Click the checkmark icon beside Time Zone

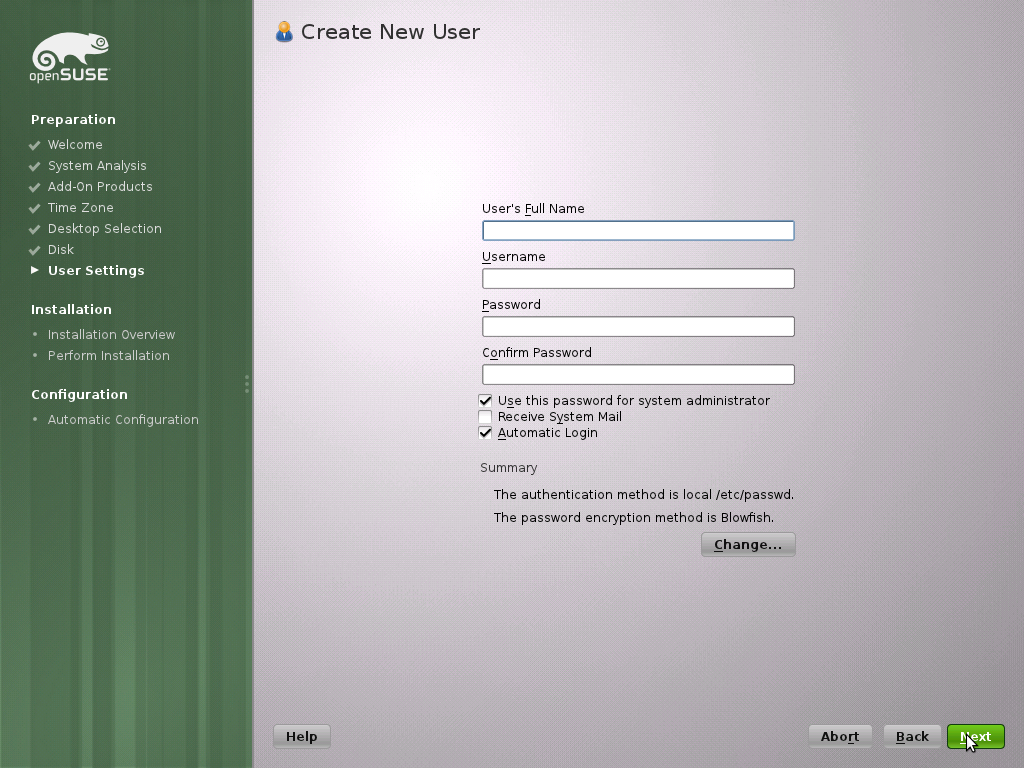point(35,208)
